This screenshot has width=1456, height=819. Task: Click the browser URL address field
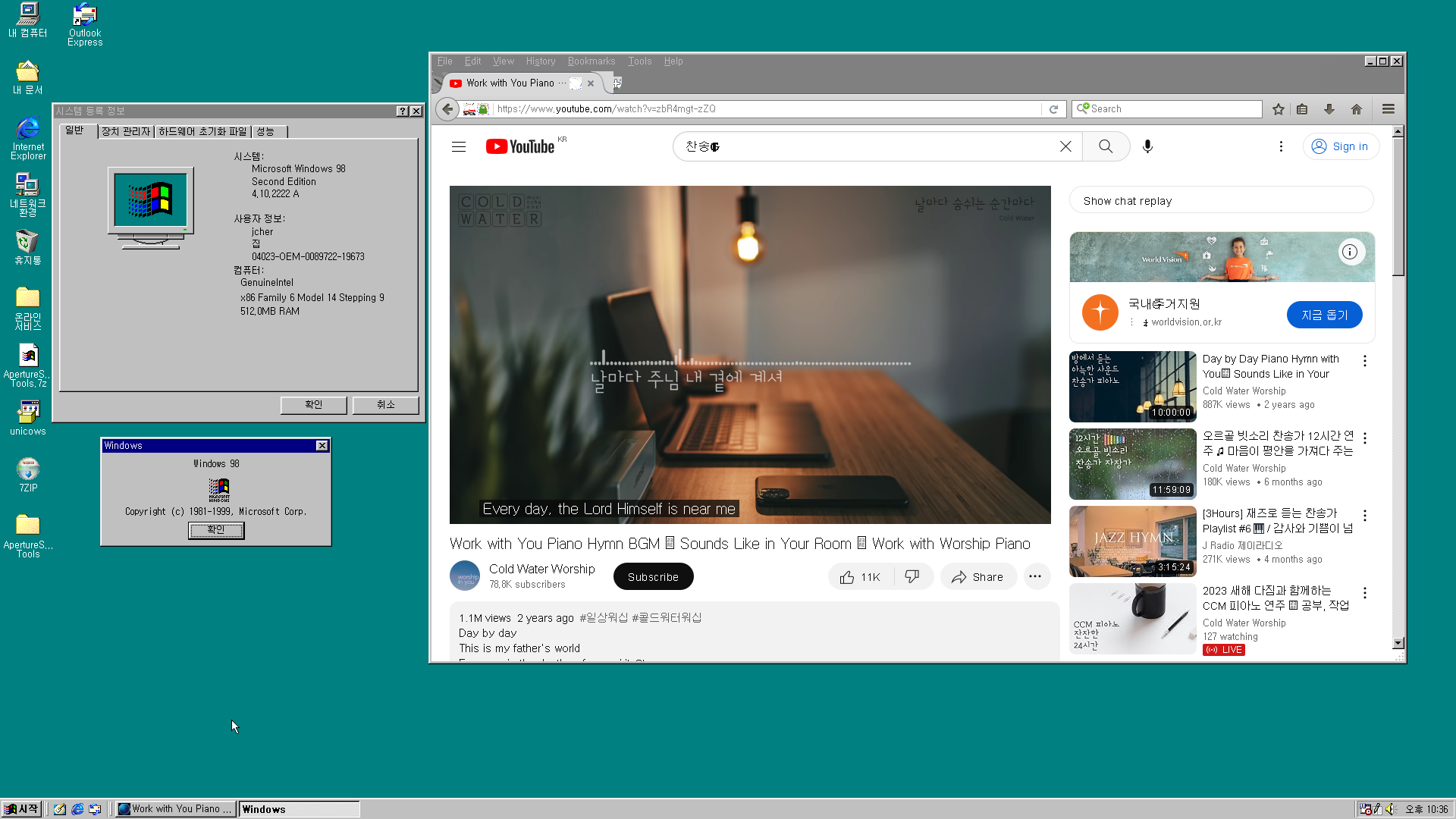pyautogui.click(x=767, y=109)
